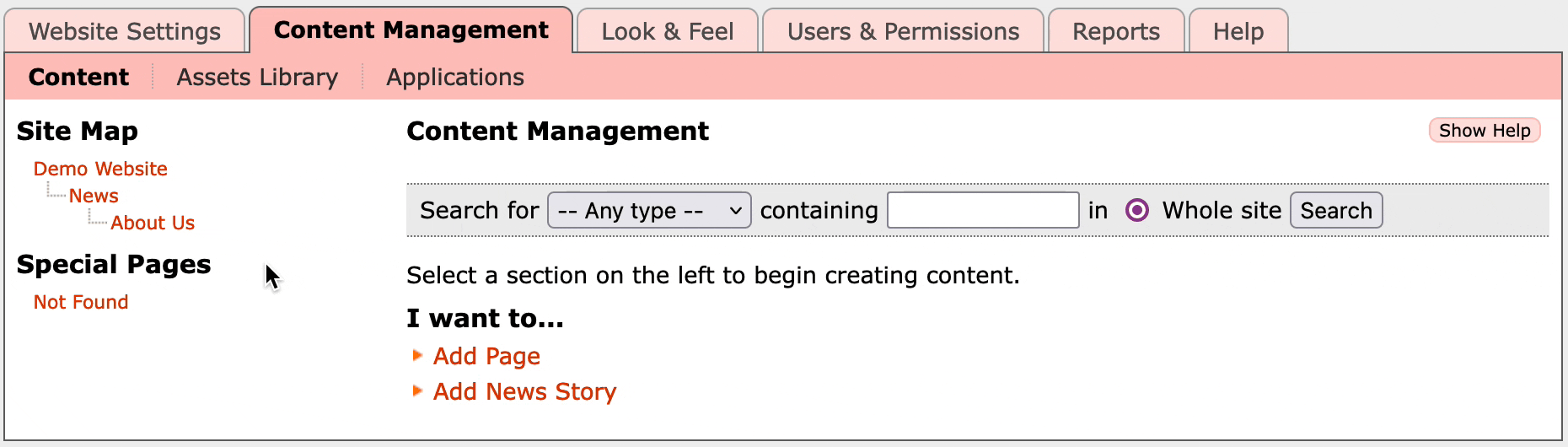The width and height of the screenshot is (1568, 447).
Task: Click the Add Page link
Action: pos(486,357)
